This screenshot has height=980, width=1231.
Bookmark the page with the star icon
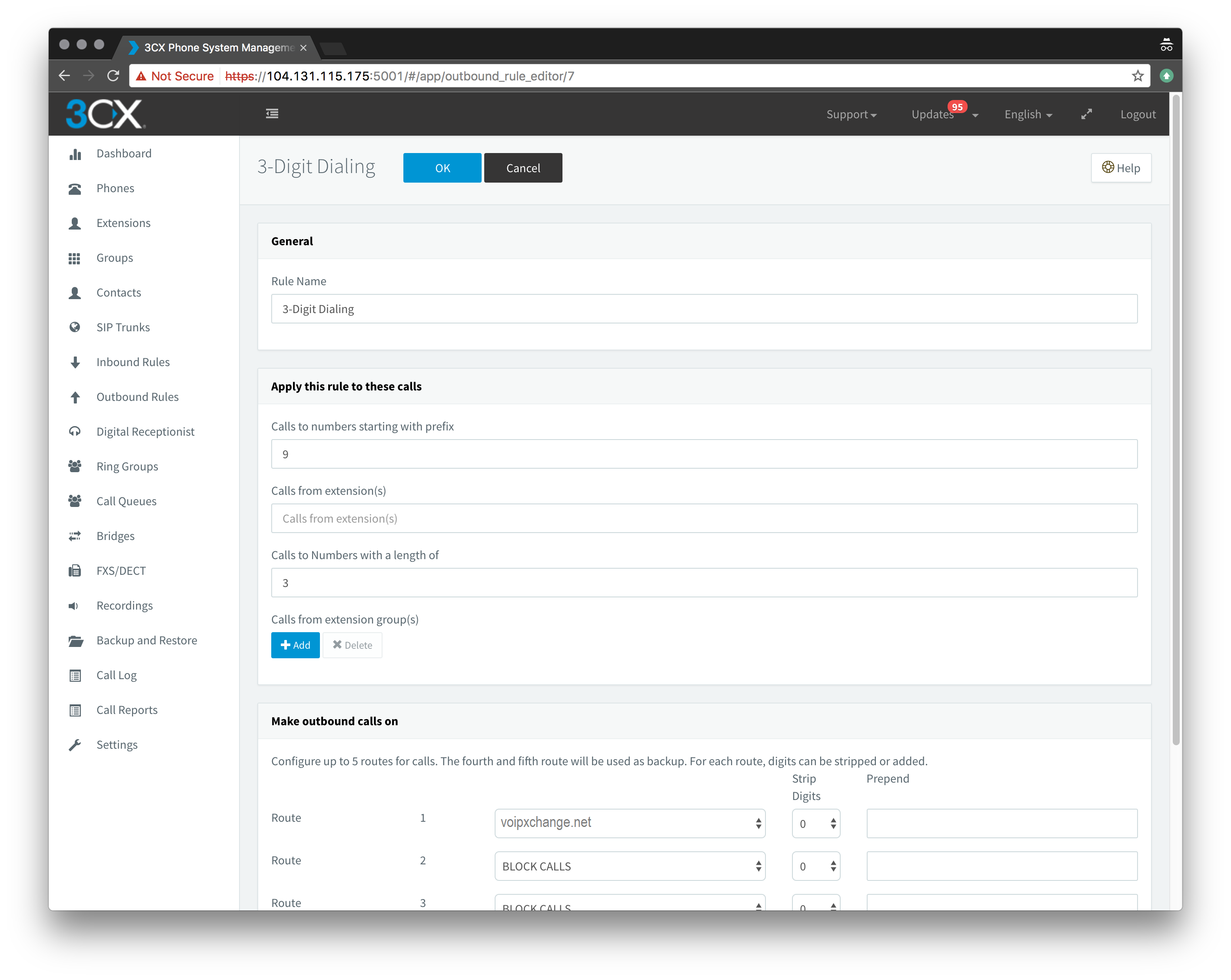pyautogui.click(x=1138, y=76)
